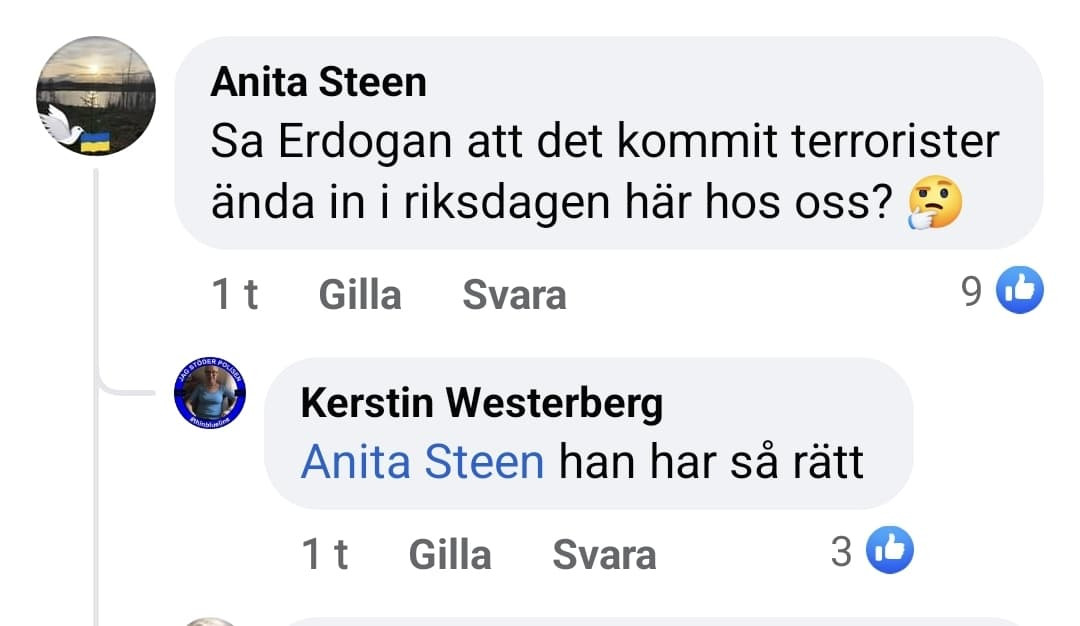The image size is (1080, 626).
Task: Click the thinking face emoji in the comment
Action: (934, 204)
